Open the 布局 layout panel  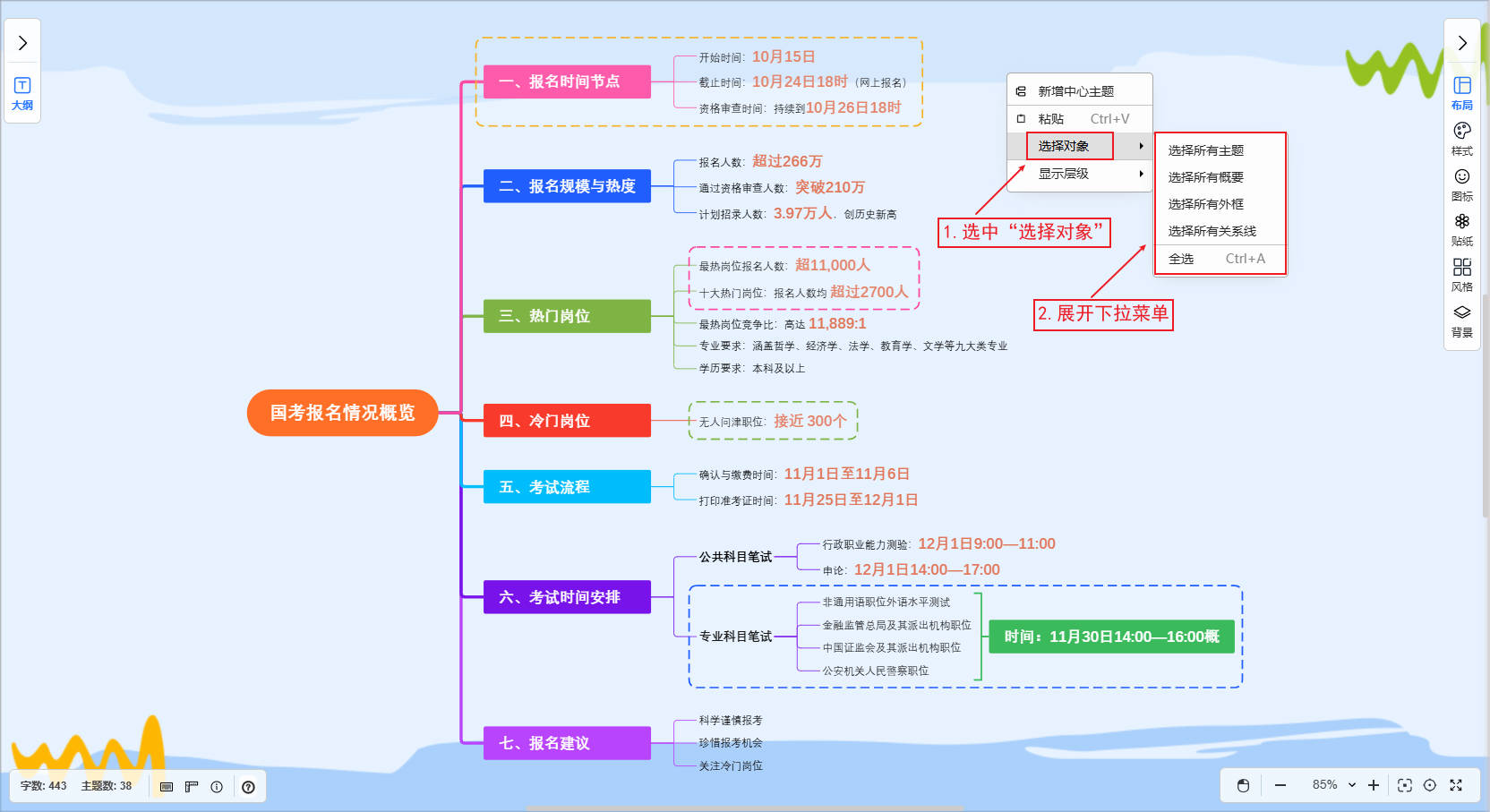[x=1461, y=93]
